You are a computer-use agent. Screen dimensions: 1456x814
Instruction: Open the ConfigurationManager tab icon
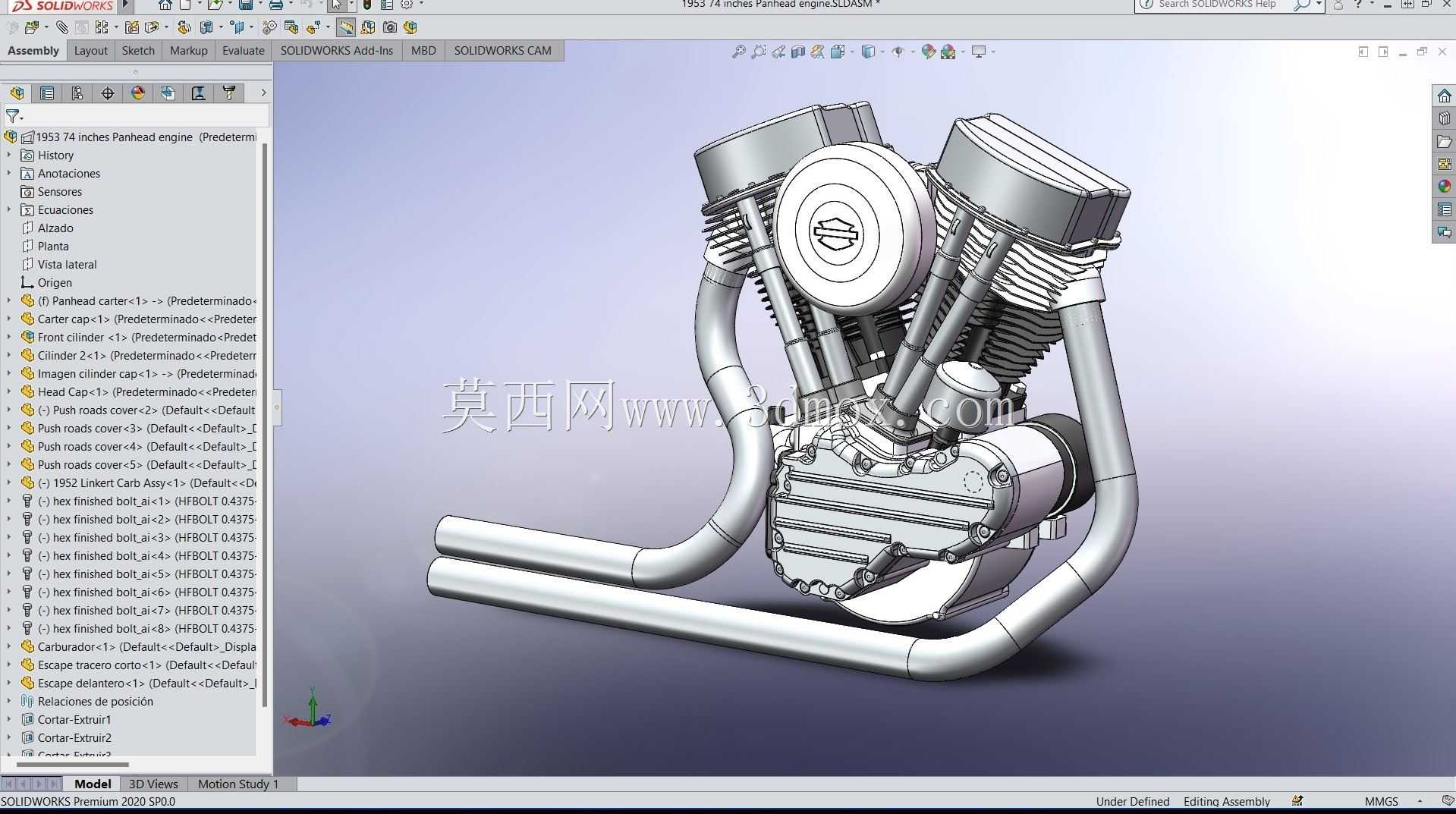[x=77, y=93]
